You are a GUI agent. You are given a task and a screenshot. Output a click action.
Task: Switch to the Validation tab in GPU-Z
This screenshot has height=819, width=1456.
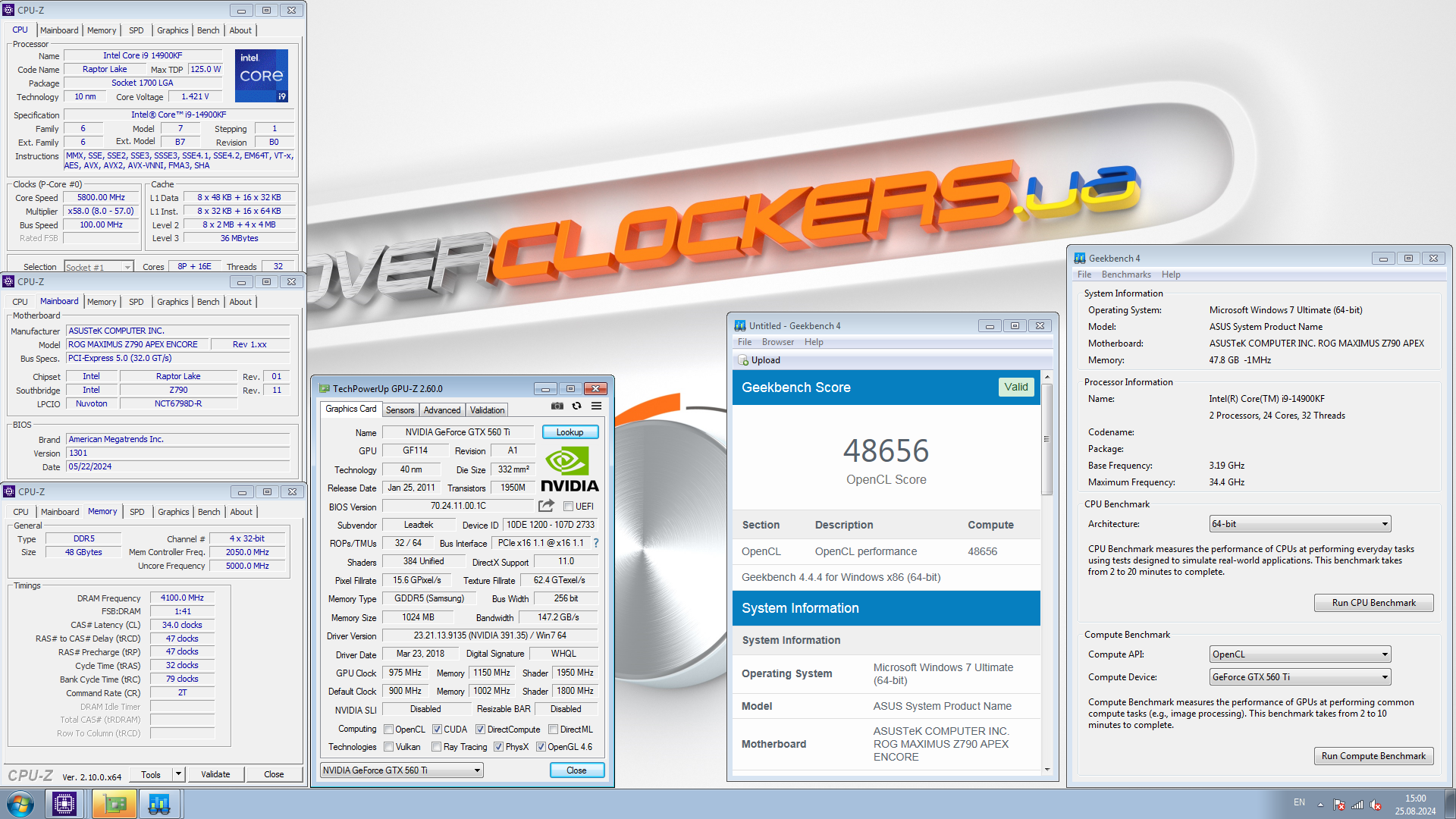pos(487,410)
